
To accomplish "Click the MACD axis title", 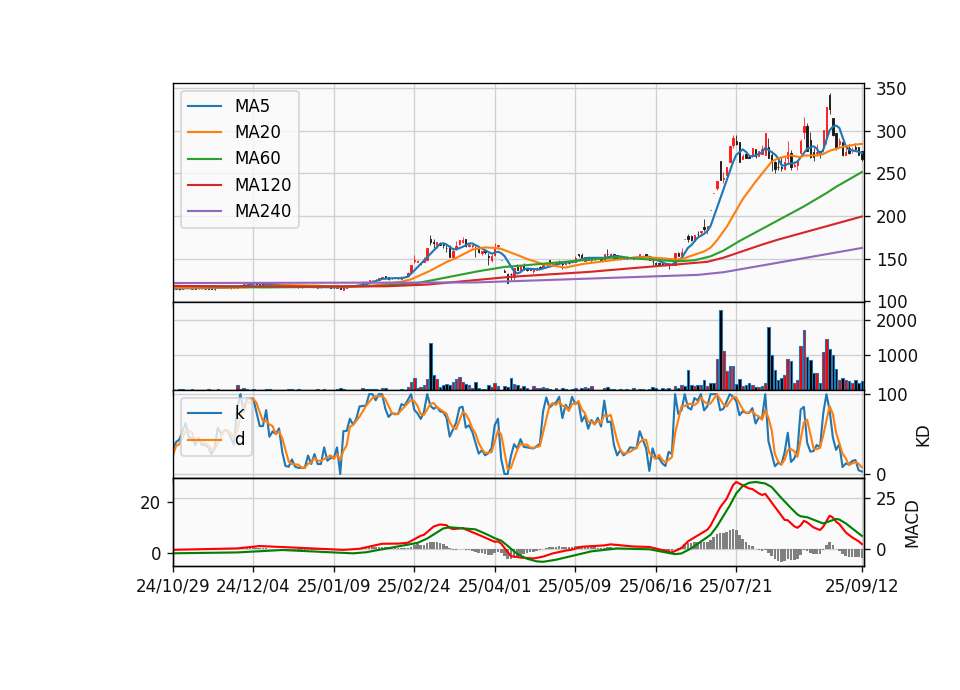I will coord(912,524).
